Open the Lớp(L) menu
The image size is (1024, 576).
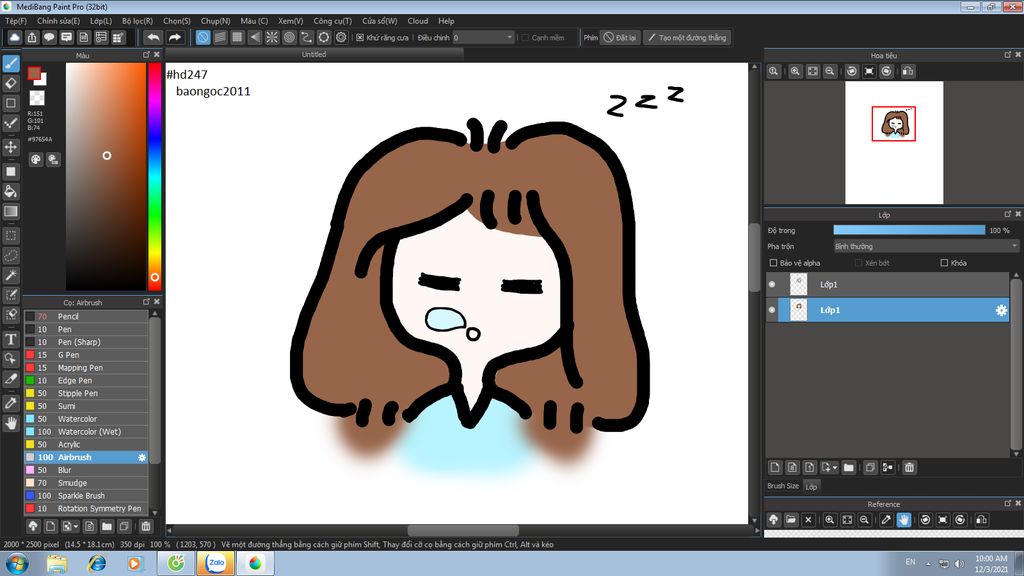[x=101, y=21]
